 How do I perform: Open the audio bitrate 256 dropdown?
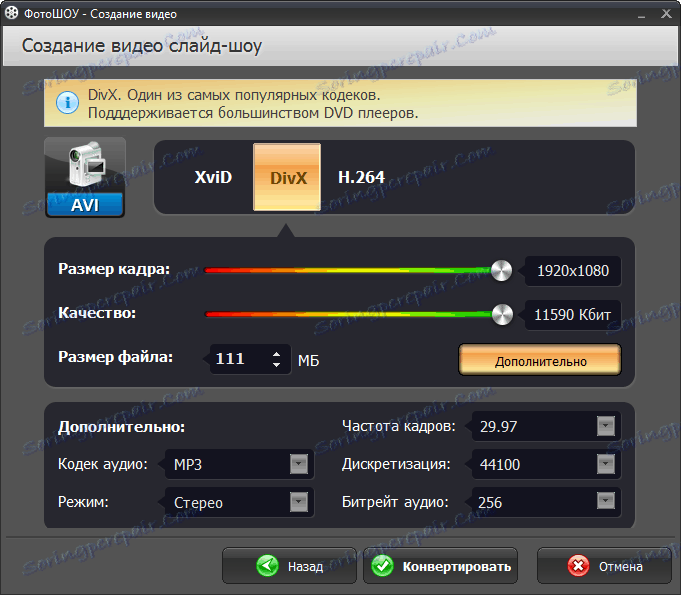606,501
